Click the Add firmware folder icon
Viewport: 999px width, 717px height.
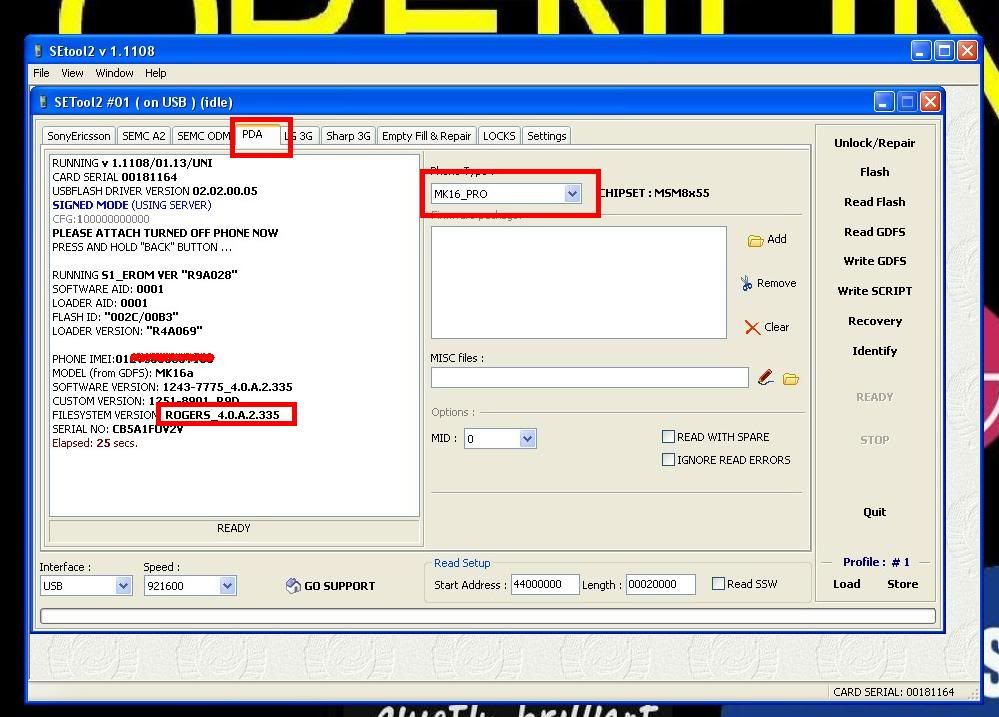point(756,240)
